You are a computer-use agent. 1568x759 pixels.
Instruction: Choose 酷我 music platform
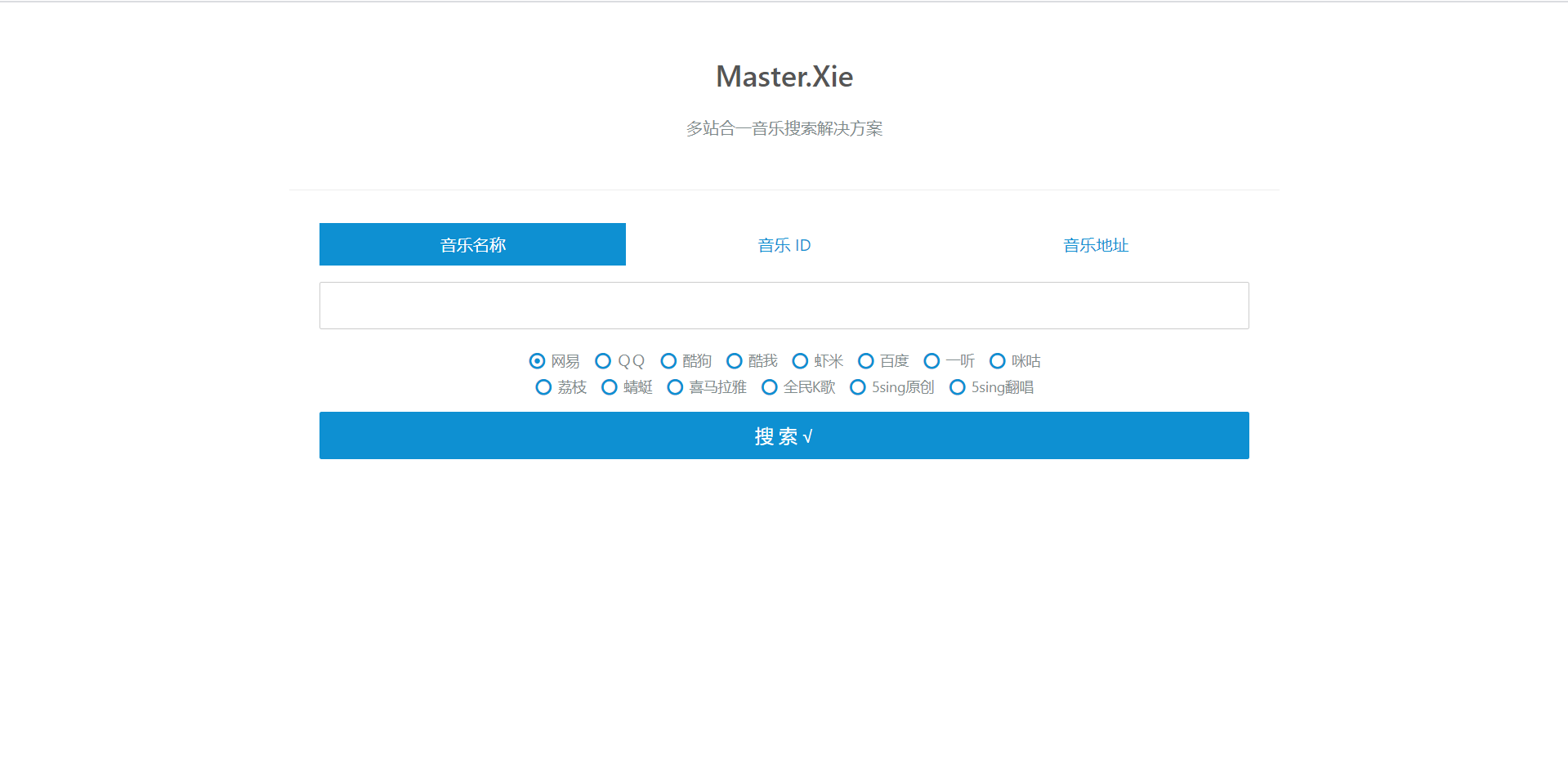(735, 360)
